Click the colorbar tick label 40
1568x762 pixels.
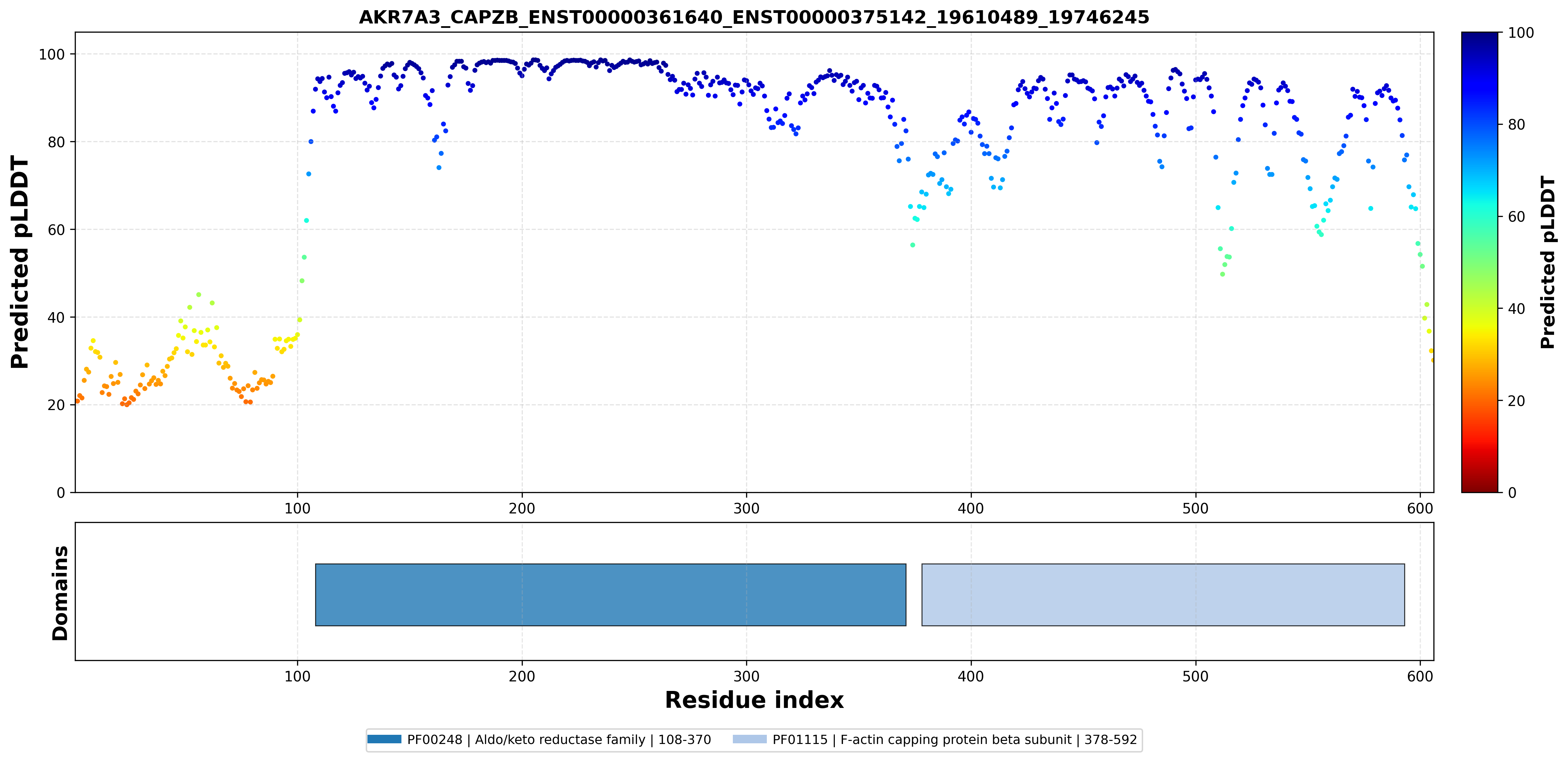pos(1516,308)
